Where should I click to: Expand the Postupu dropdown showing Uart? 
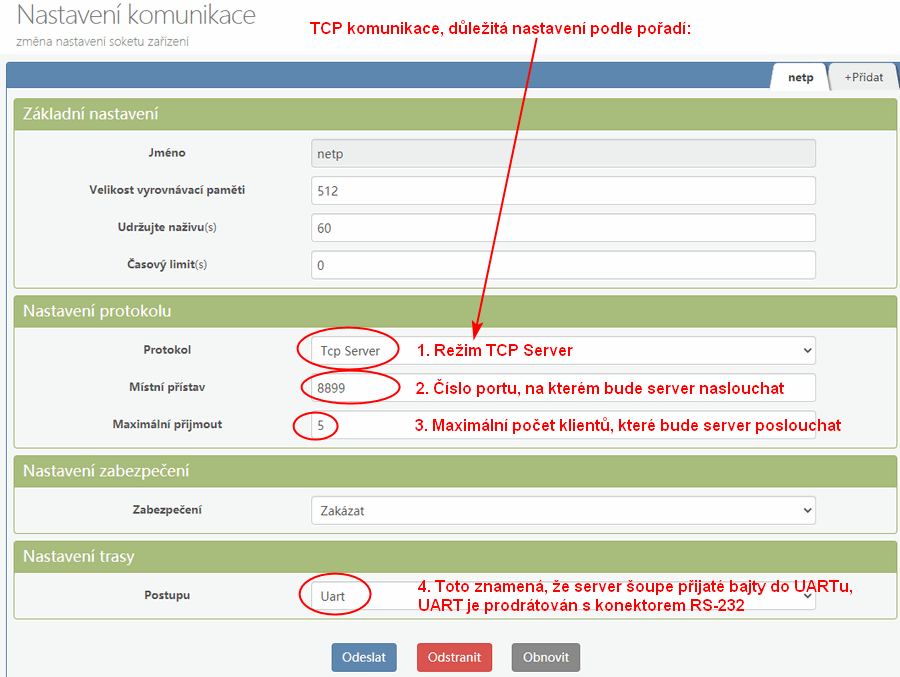[563, 595]
